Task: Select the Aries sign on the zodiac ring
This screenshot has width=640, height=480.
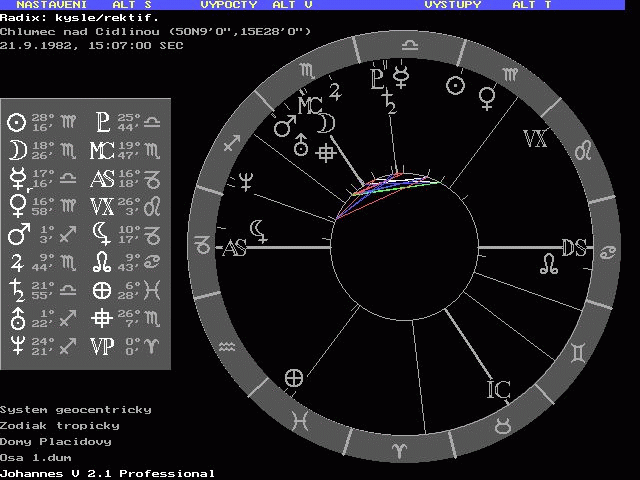Action: (400, 452)
